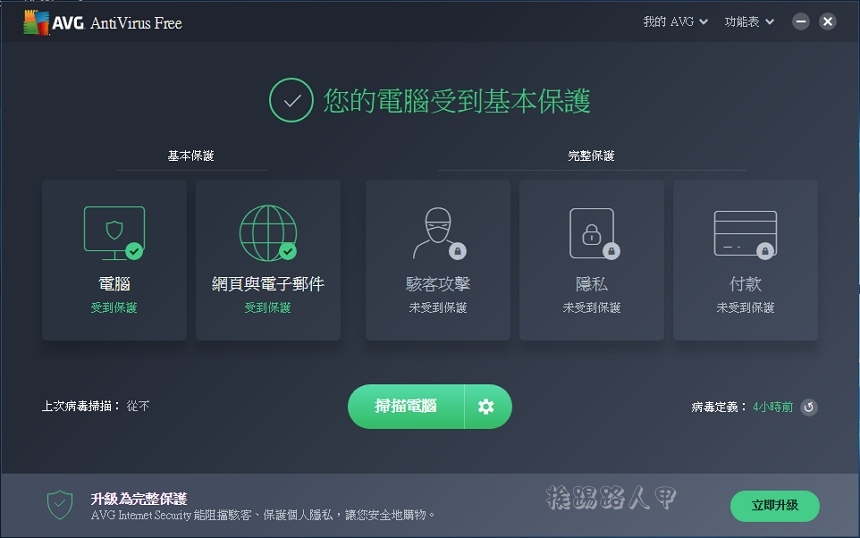The width and height of the screenshot is (860, 538).
Task: Click the 基本保護 section heading
Action: [x=191, y=156]
